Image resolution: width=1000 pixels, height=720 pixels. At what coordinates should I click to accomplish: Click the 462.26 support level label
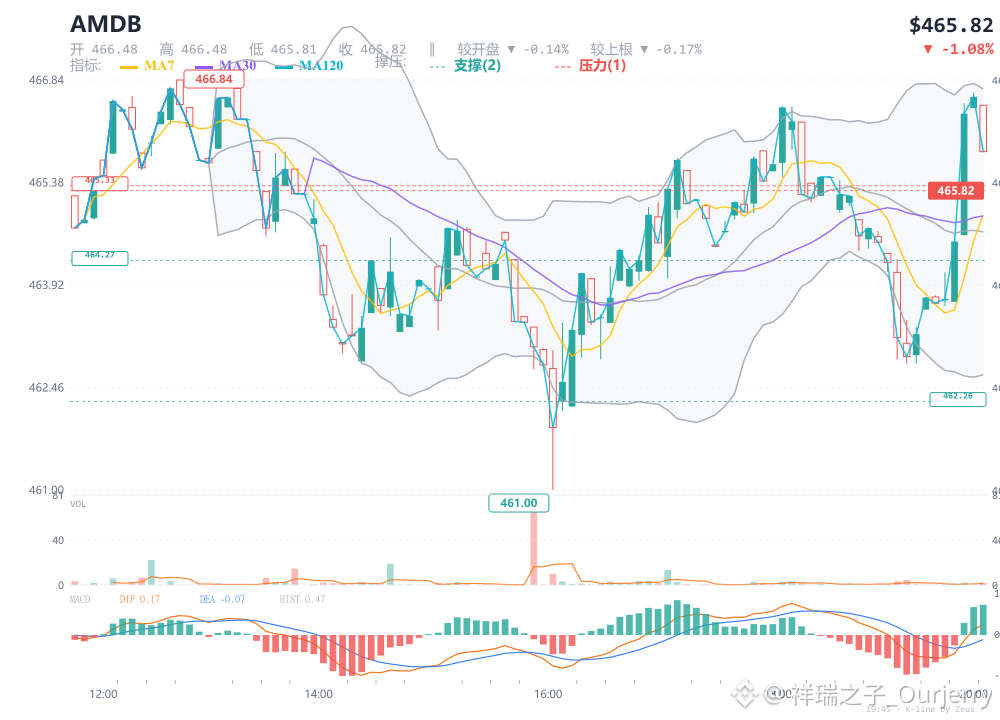958,399
